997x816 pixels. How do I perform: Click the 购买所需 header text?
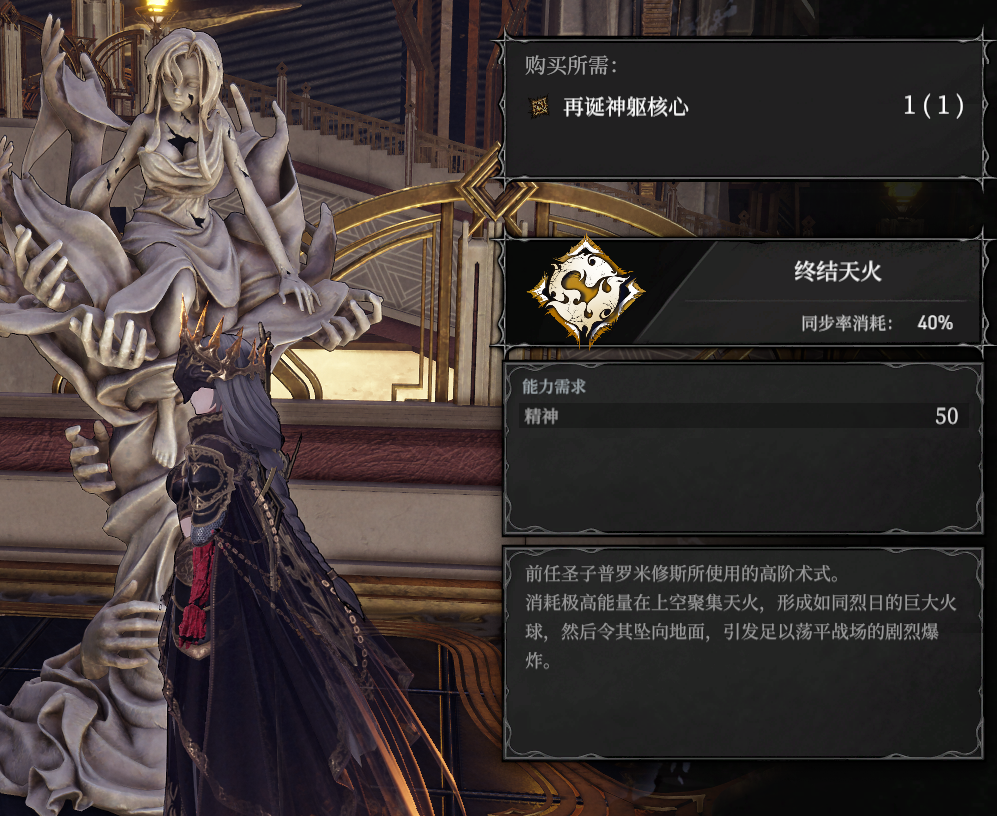tap(570, 64)
